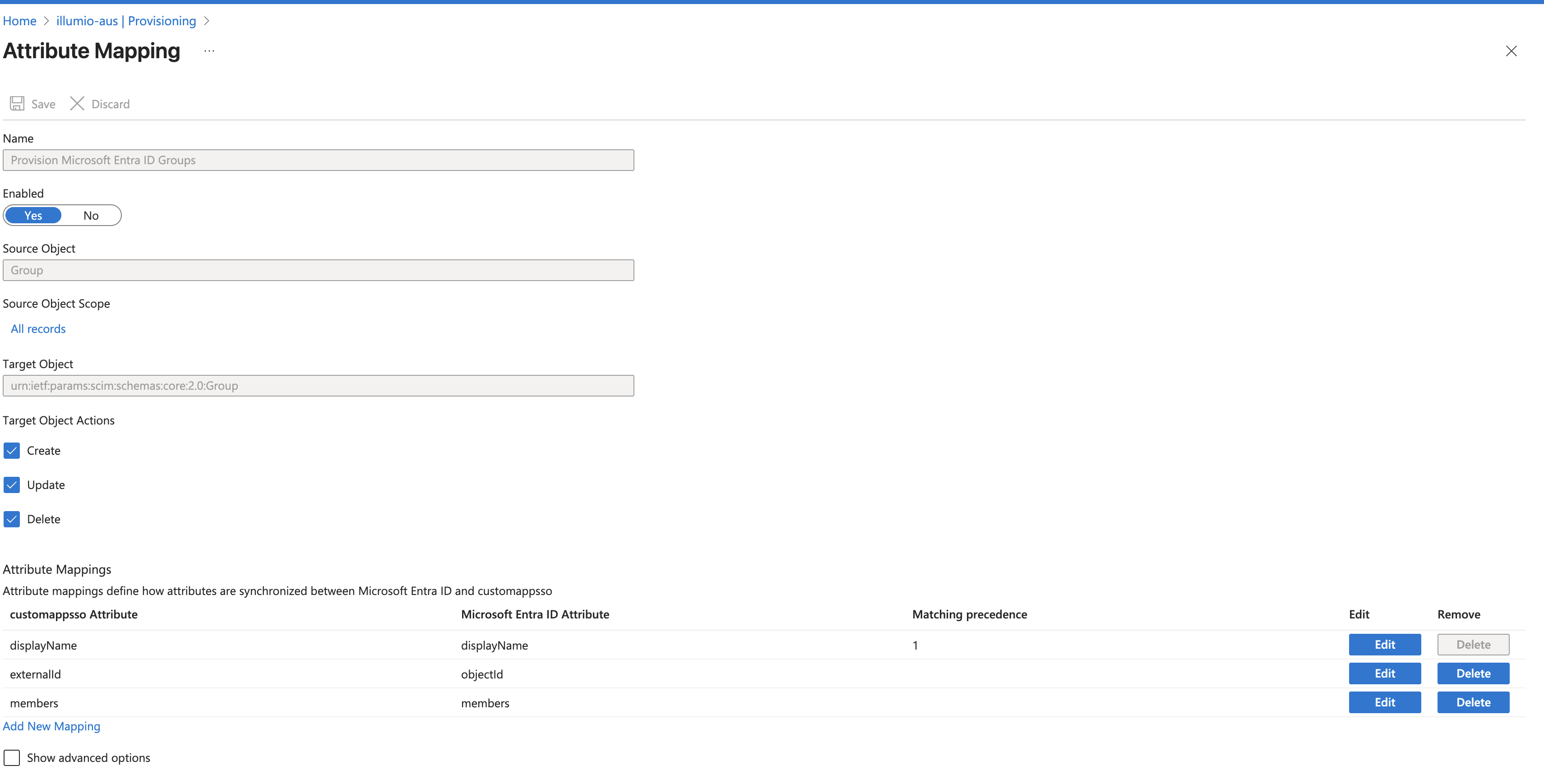Toggle the Delete action checkbox
The image size is (1544, 784).
tap(12, 519)
